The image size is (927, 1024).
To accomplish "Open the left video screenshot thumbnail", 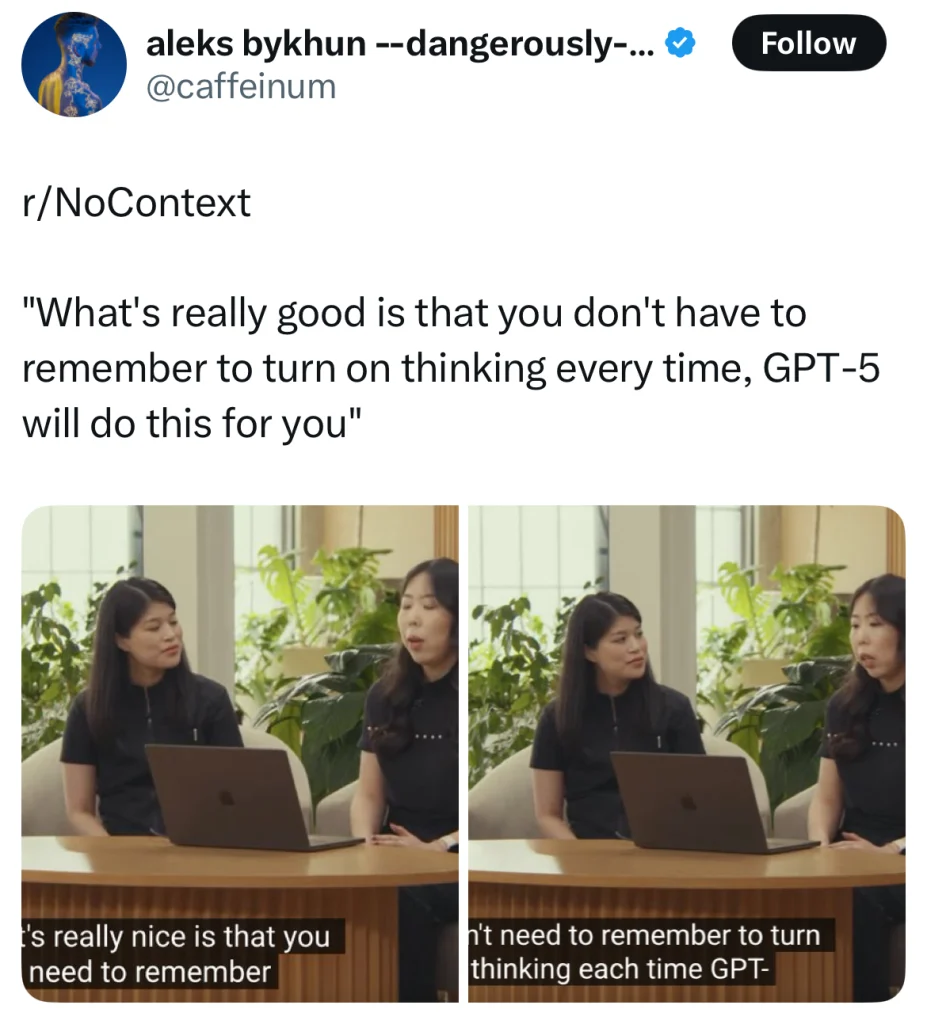I will coord(240,754).
